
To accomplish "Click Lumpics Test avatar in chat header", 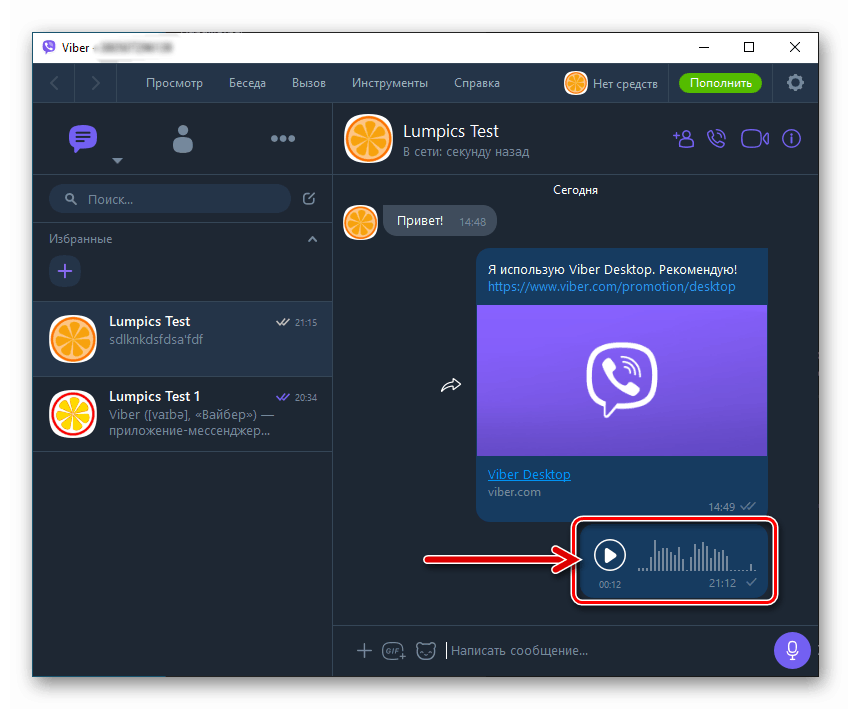I will pyautogui.click(x=369, y=138).
